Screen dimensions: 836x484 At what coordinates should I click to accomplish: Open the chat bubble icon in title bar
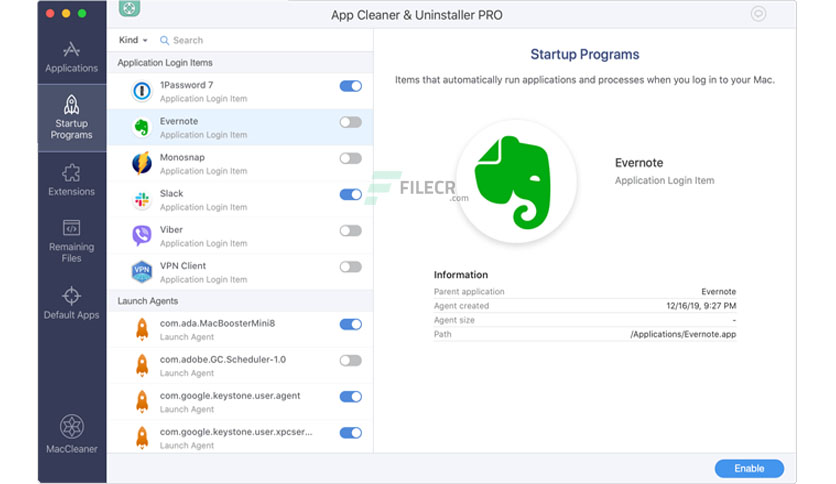(x=758, y=14)
